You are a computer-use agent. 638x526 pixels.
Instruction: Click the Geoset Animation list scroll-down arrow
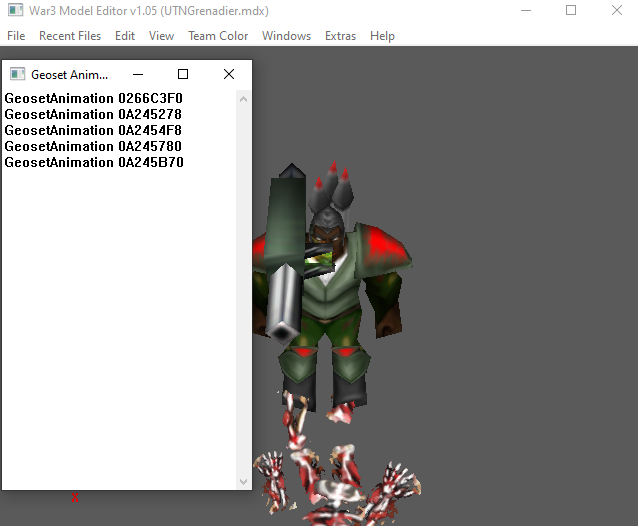click(243, 482)
